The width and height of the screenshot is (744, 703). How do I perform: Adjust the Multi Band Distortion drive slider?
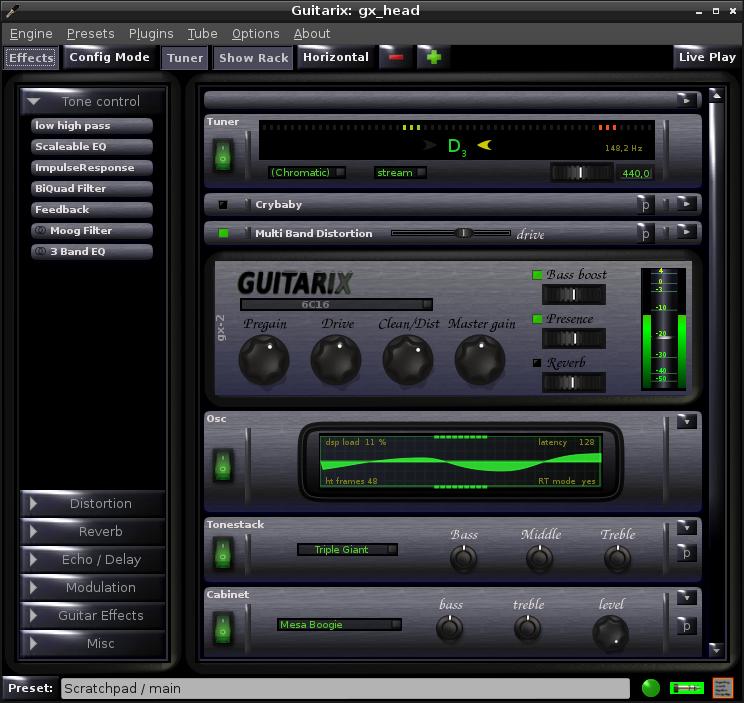pyautogui.click(x=451, y=233)
